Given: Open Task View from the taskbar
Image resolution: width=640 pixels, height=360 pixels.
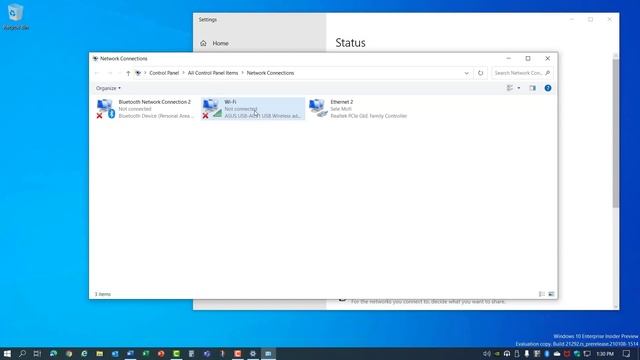Looking at the screenshot, I should click(x=37, y=353).
